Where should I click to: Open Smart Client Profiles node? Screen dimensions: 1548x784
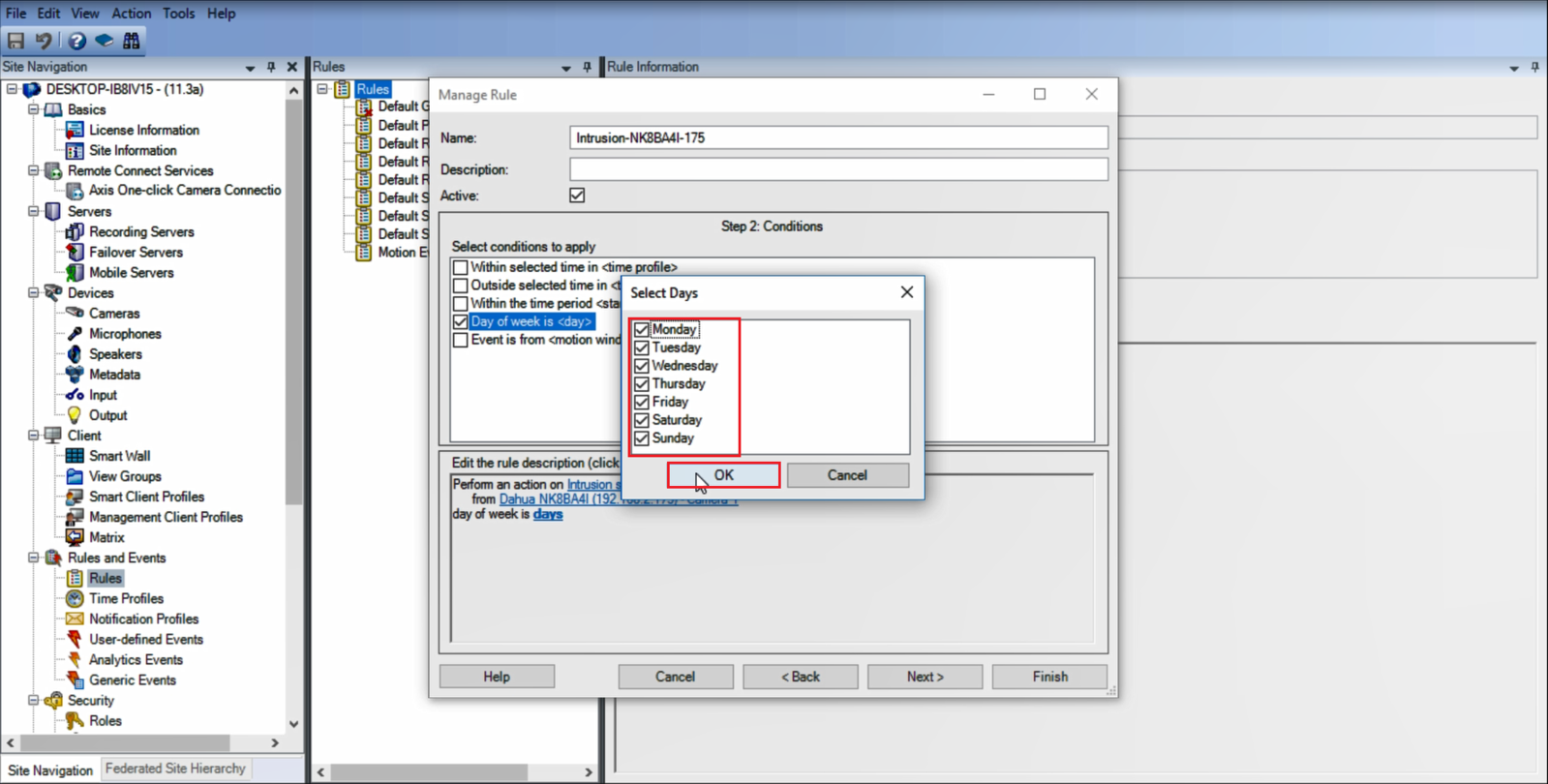click(146, 496)
